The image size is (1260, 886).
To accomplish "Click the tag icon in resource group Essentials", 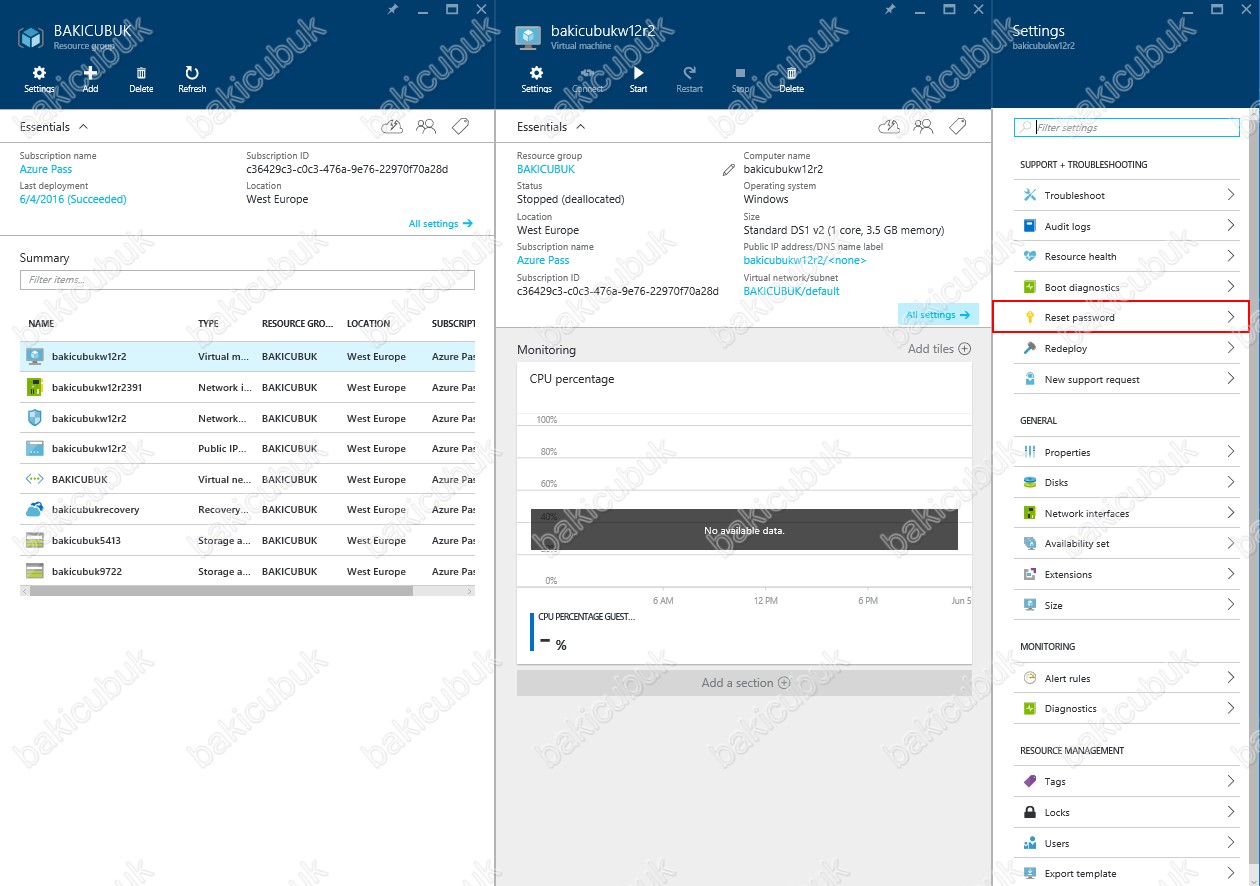I will [x=460, y=127].
